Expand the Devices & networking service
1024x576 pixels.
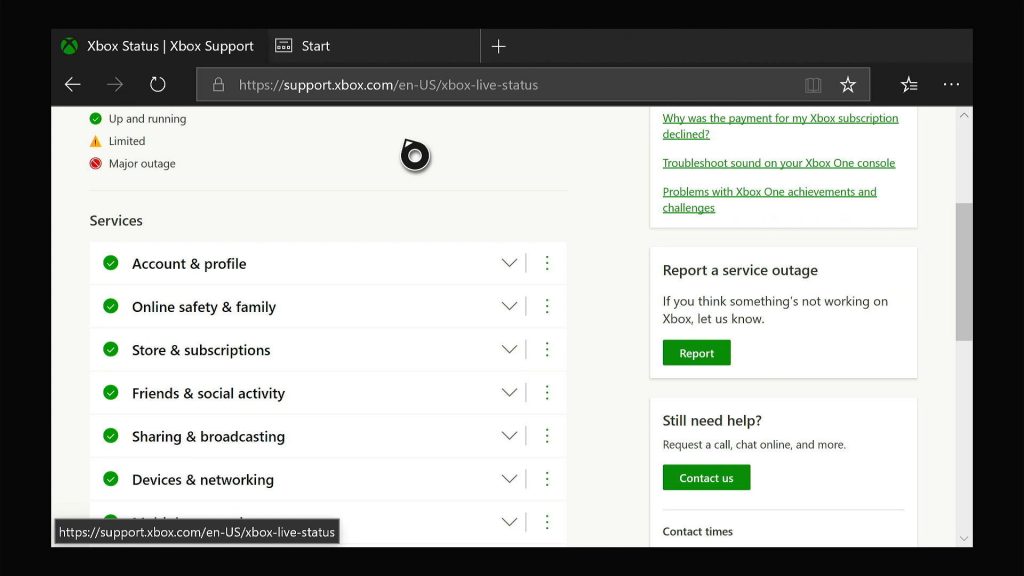coord(509,479)
